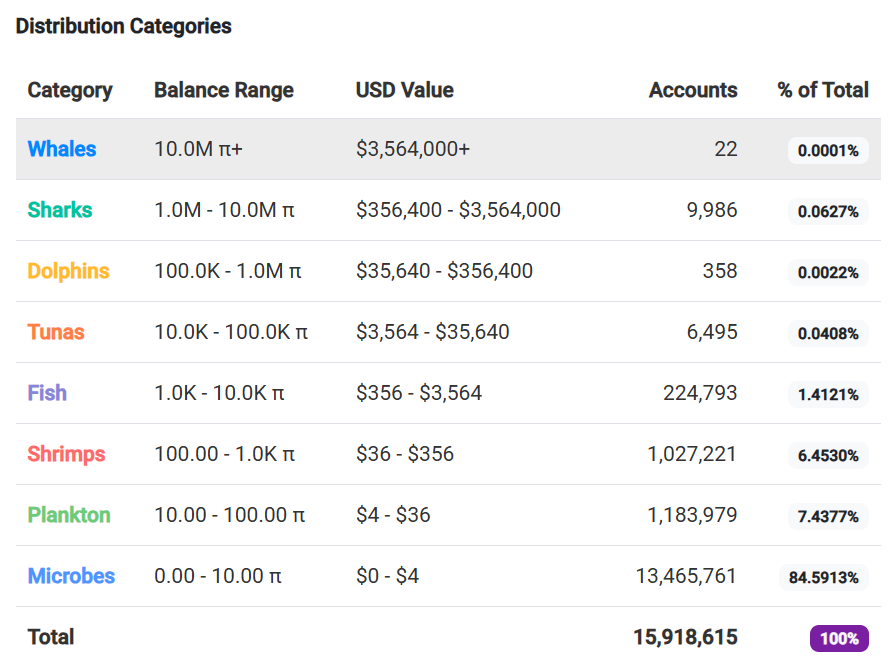Click the $356,400 - $3,564,000 USD value
892x660 pixels.
coord(459,210)
